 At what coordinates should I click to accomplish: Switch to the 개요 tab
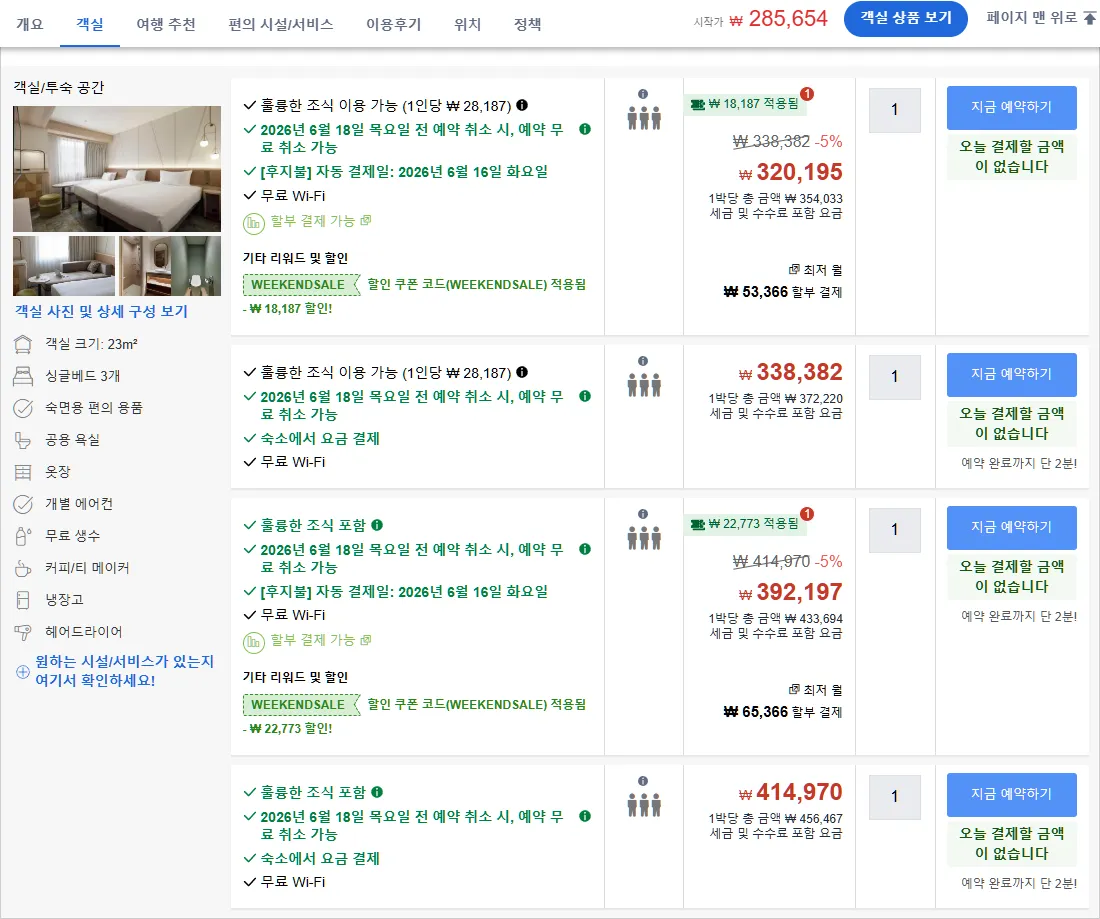(x=29, y=24)
